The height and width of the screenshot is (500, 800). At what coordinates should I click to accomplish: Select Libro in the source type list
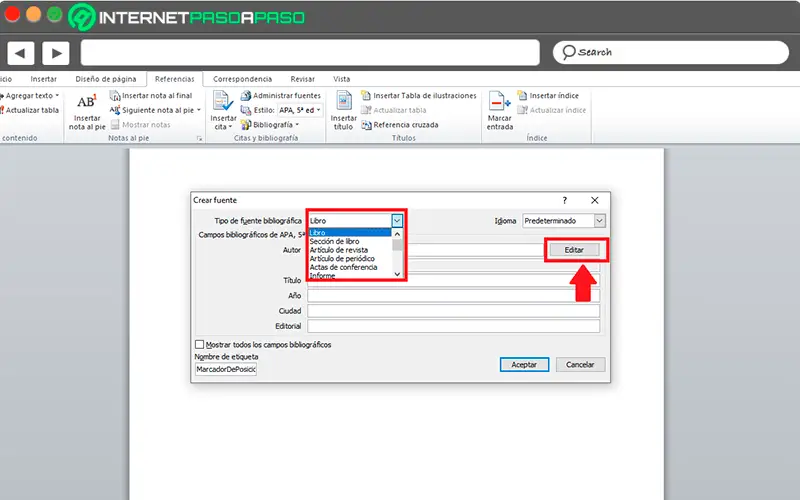349,233
